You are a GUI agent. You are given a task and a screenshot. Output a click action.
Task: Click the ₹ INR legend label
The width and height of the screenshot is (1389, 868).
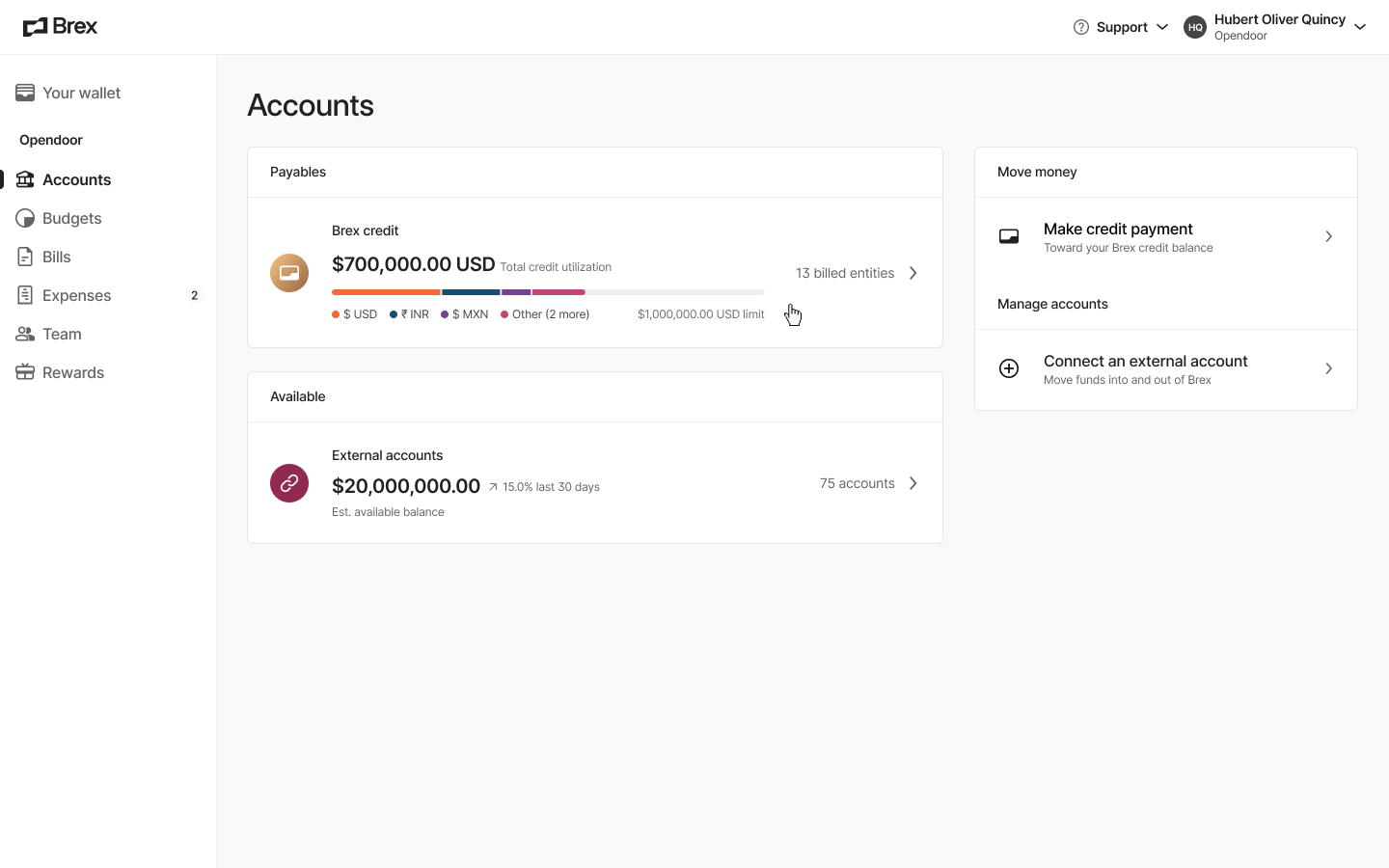[x=415, y=314]
